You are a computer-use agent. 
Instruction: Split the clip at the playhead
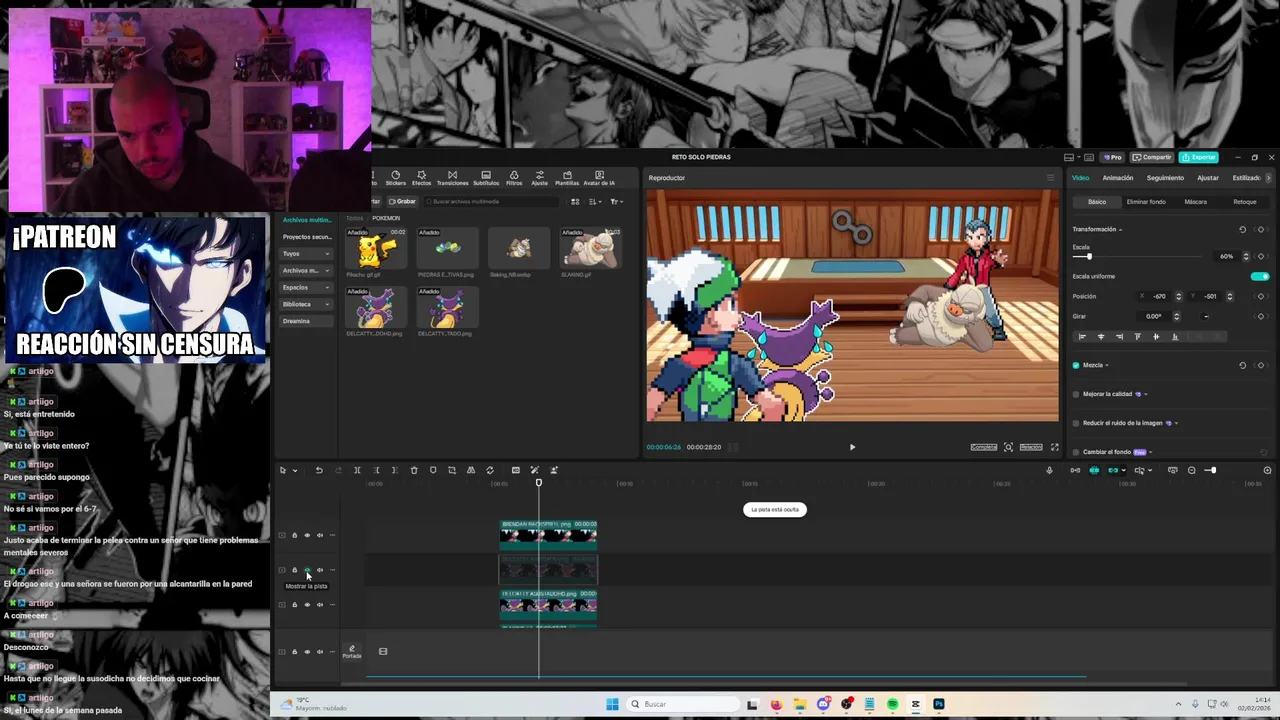pos(357,470)
